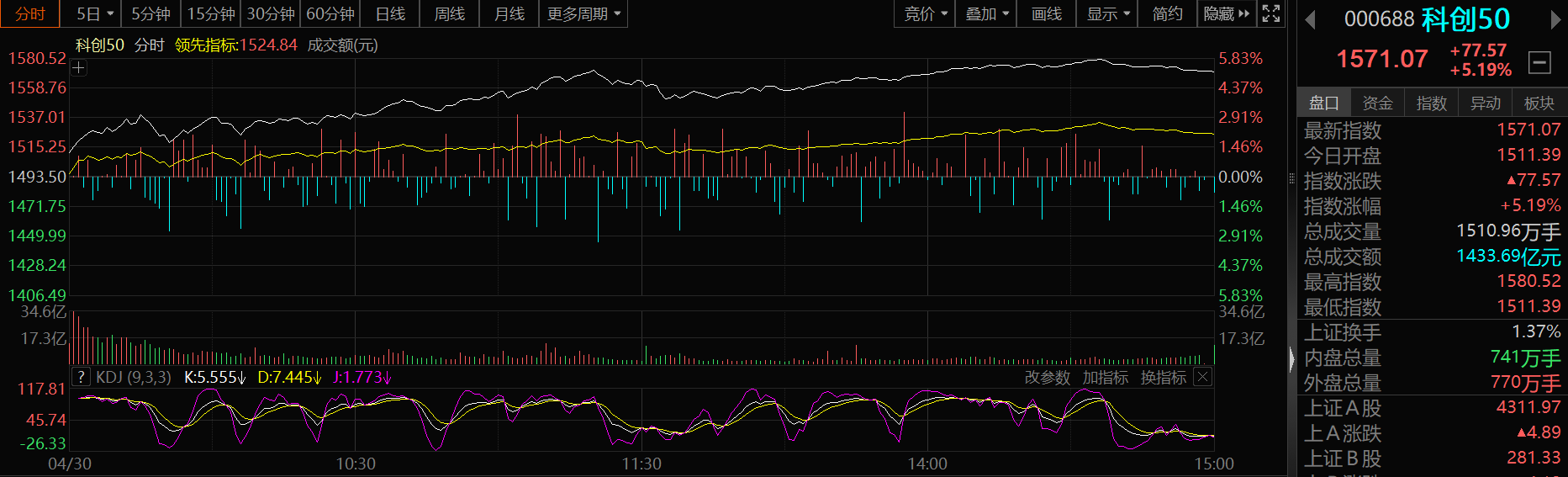Screen dimensions: 1568x477
Task: Toggle 简约 simple view mode
Action: tap(1167, 13)
